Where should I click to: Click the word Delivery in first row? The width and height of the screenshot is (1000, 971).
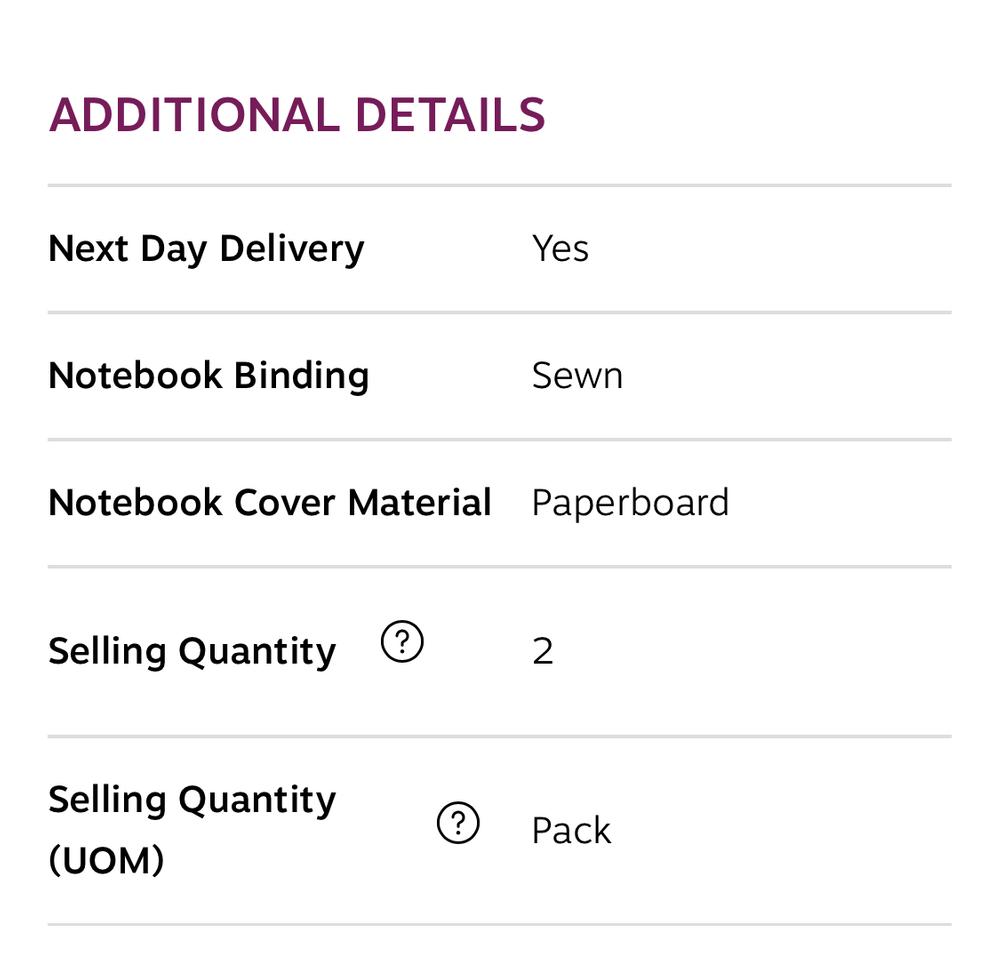coord(291,249)
